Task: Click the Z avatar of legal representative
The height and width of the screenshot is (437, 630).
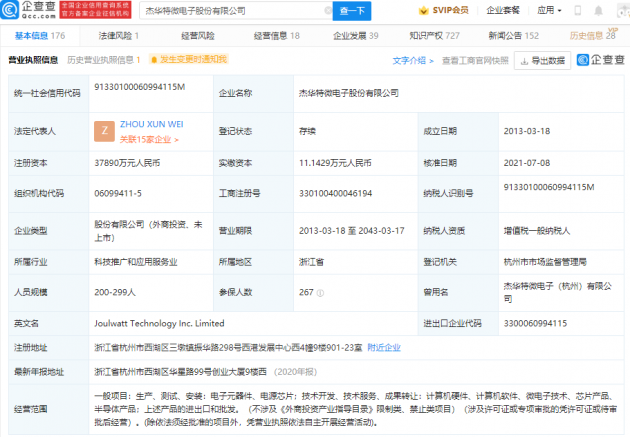Action: [x=104, y=131]
